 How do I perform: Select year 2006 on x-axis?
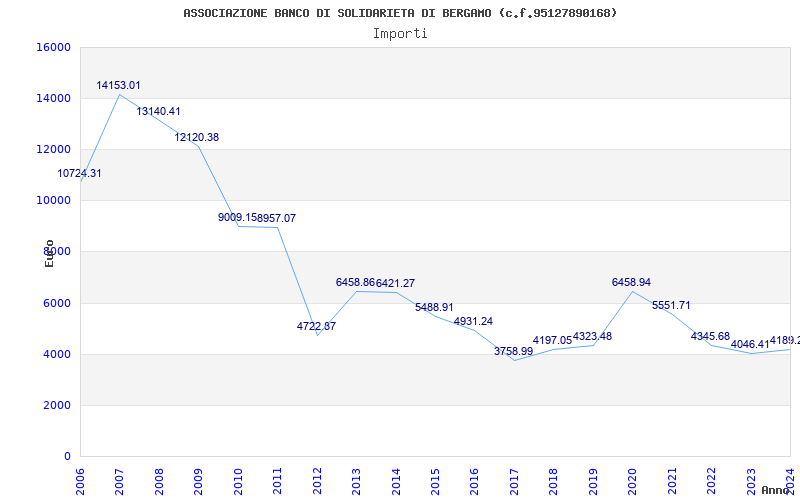click(x=80, y=481)
